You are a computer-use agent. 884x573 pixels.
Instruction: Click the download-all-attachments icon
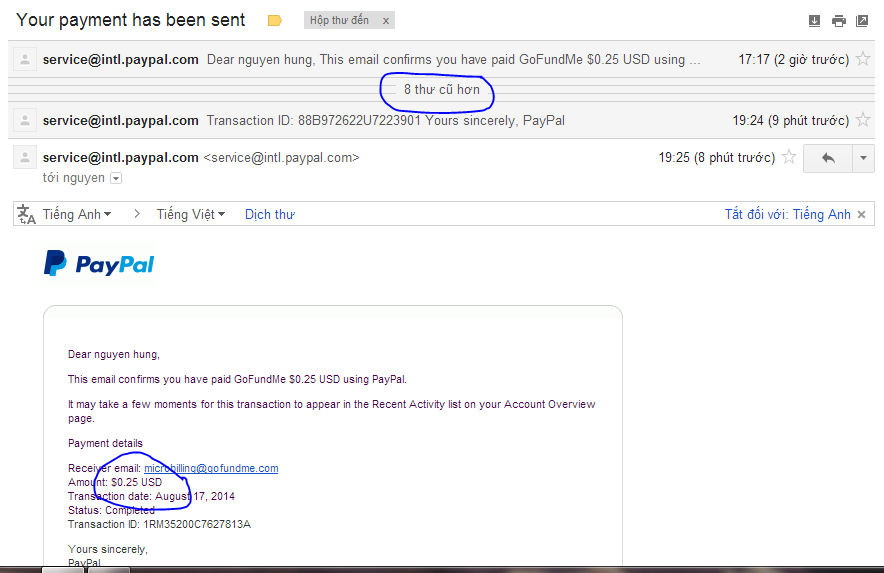tap(814, 21)
